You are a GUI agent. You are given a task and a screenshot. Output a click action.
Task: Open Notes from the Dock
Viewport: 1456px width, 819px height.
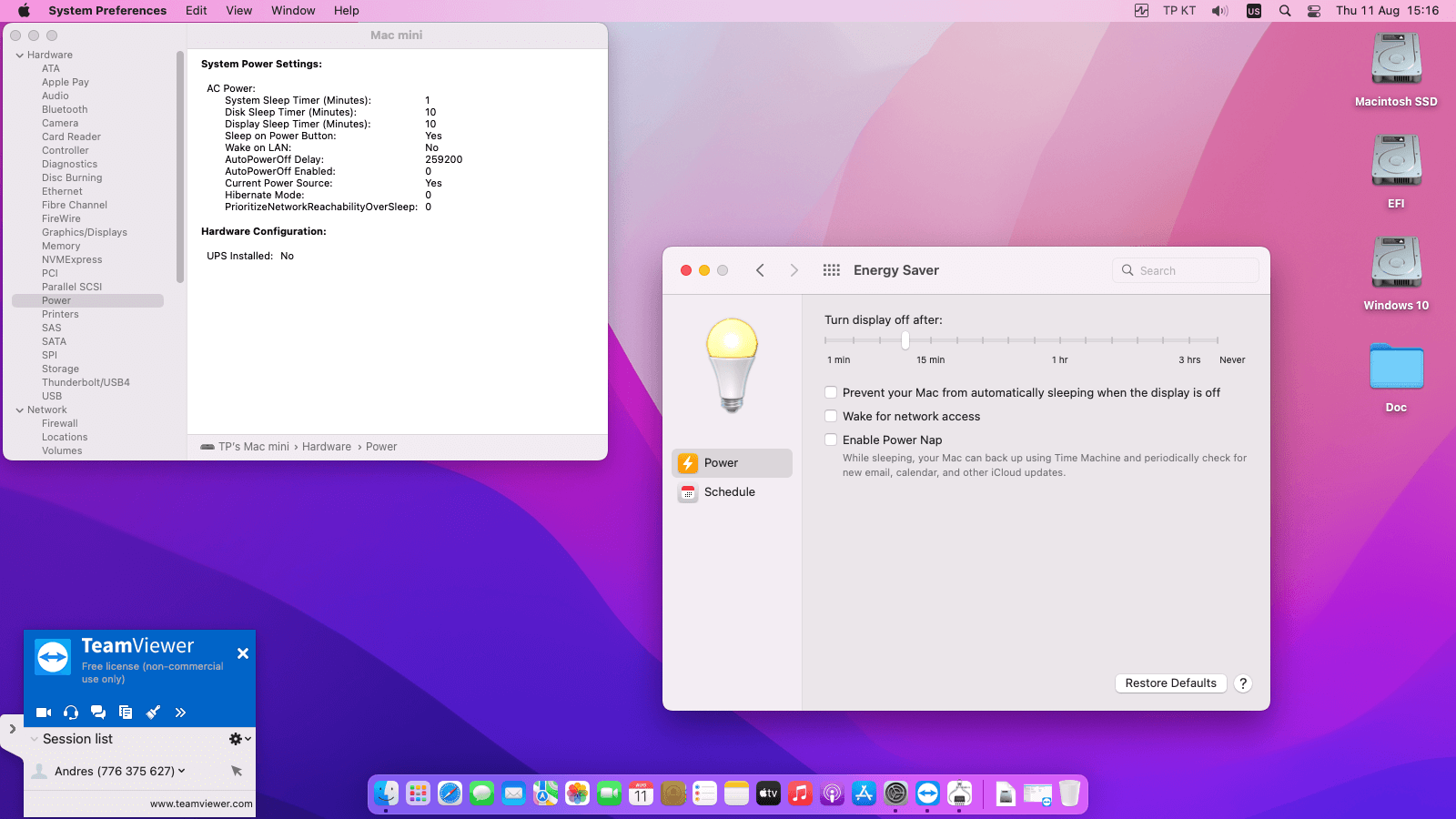(x=736, y=794)
